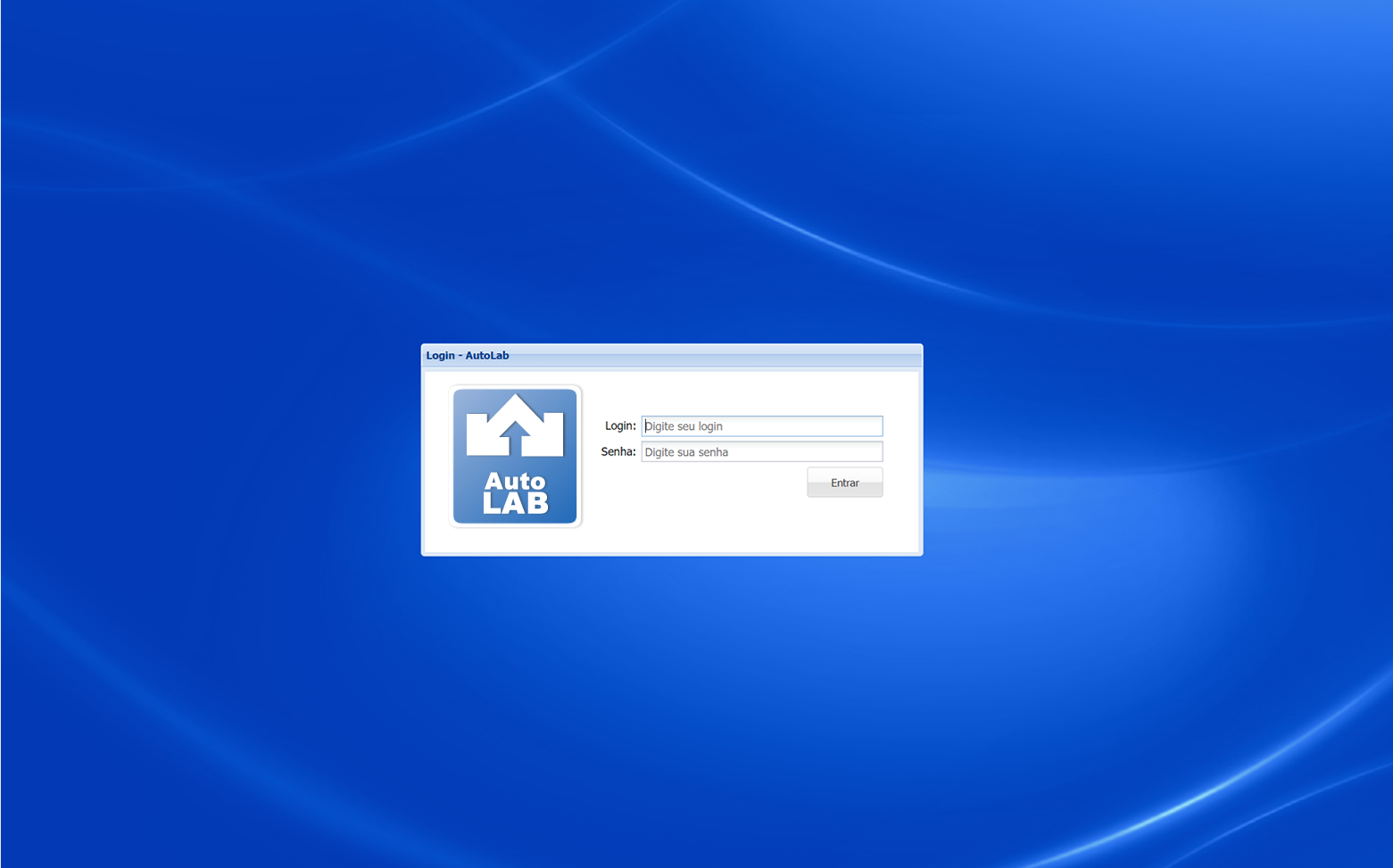Focus the Senha password field
1393x868 pixels.
pos(761,451)
